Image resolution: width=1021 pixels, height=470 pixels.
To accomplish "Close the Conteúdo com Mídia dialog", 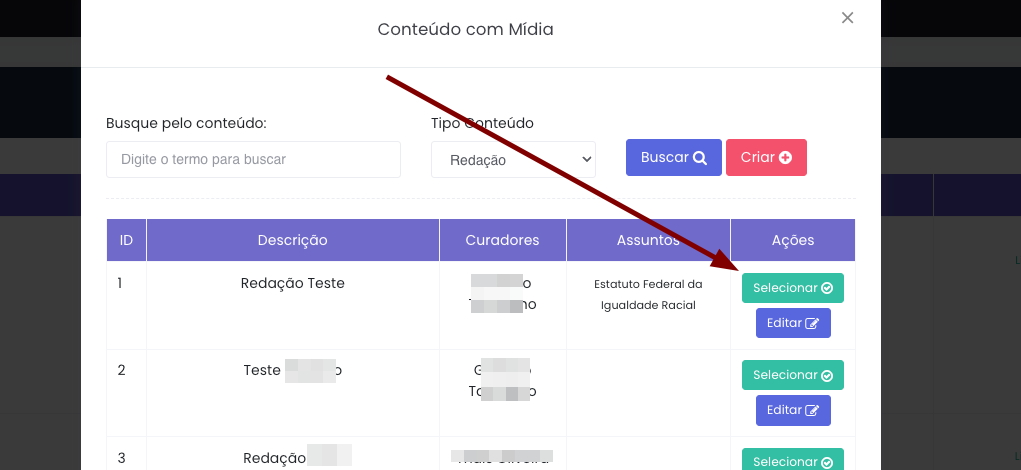I will [x=848, y=18].
